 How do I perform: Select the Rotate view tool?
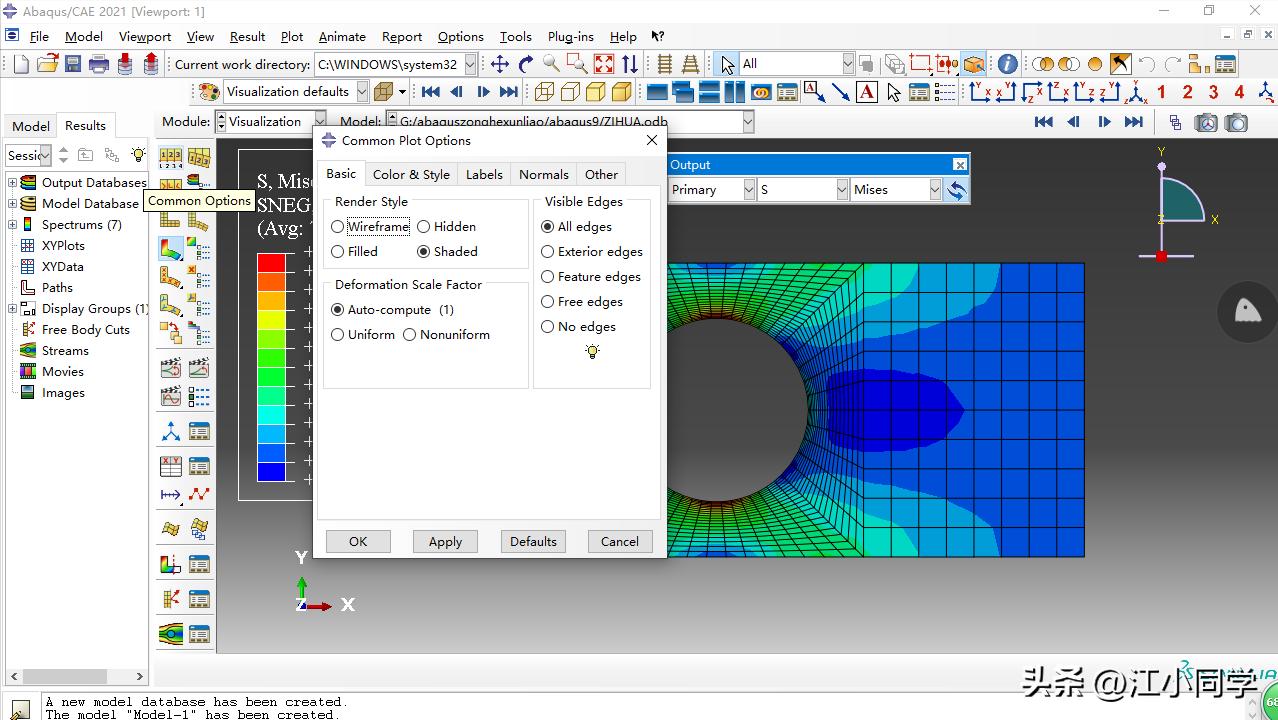(x=525, y=64)
